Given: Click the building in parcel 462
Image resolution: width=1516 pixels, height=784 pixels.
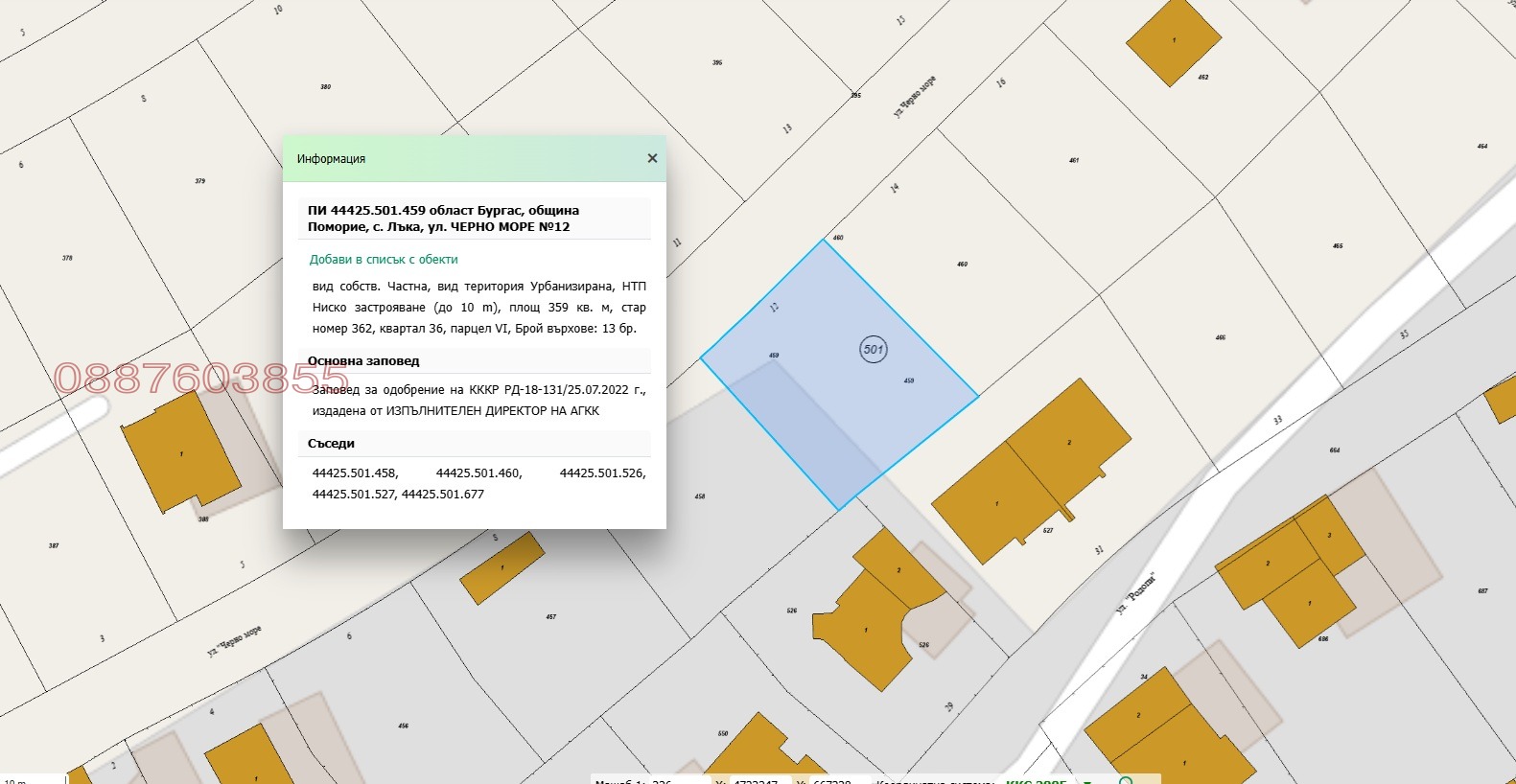Looking at the screenshot, I should click(1173, 42).
